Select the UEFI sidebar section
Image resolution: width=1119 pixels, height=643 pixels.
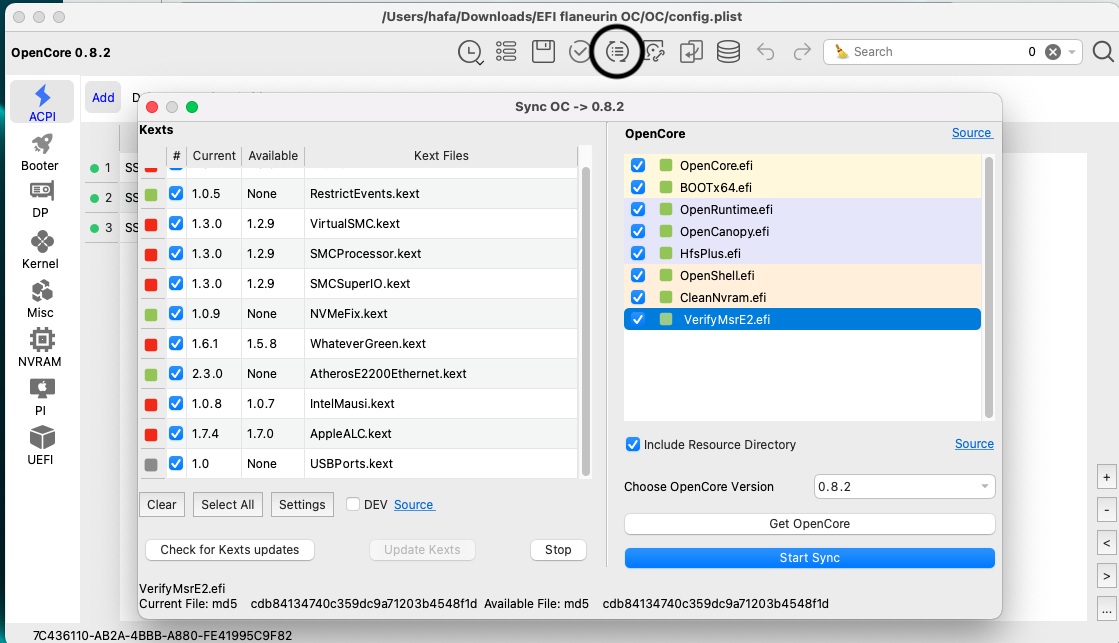tap(41, 444)
